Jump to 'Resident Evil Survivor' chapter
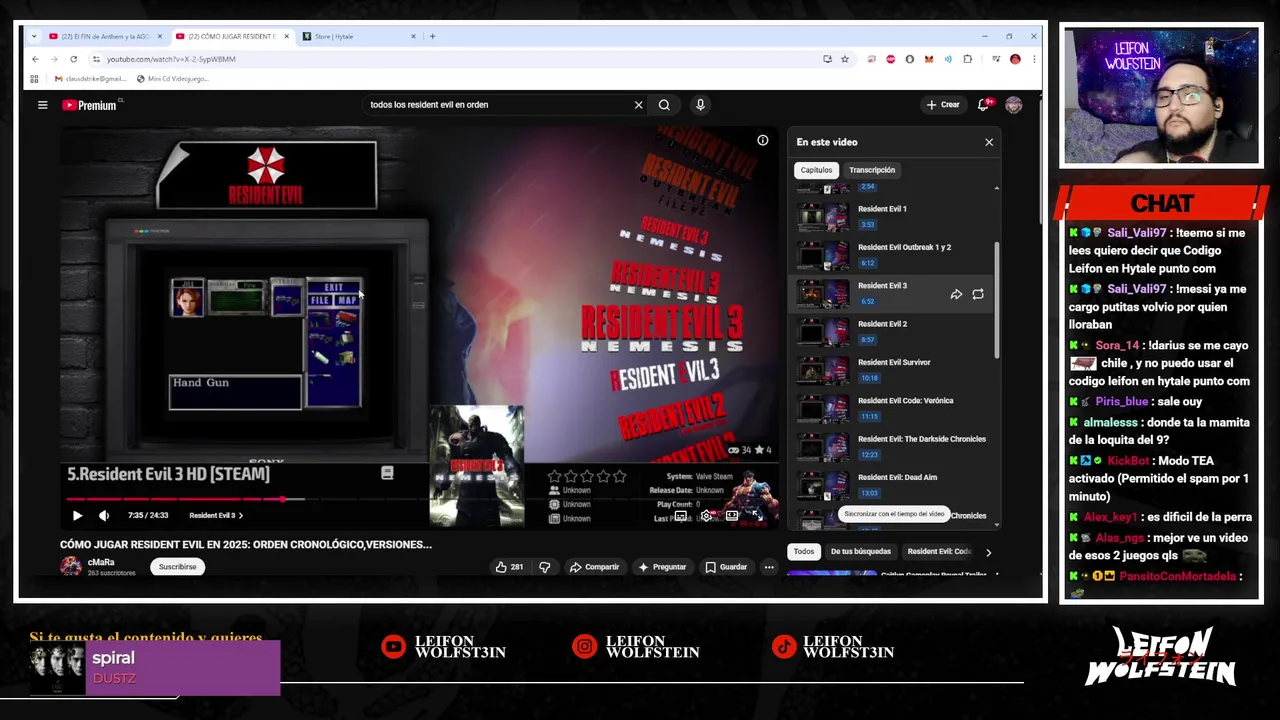Image resolution: width=1280 pixels, height=720 pixels. pyautogui.click(x=890, y=370)
